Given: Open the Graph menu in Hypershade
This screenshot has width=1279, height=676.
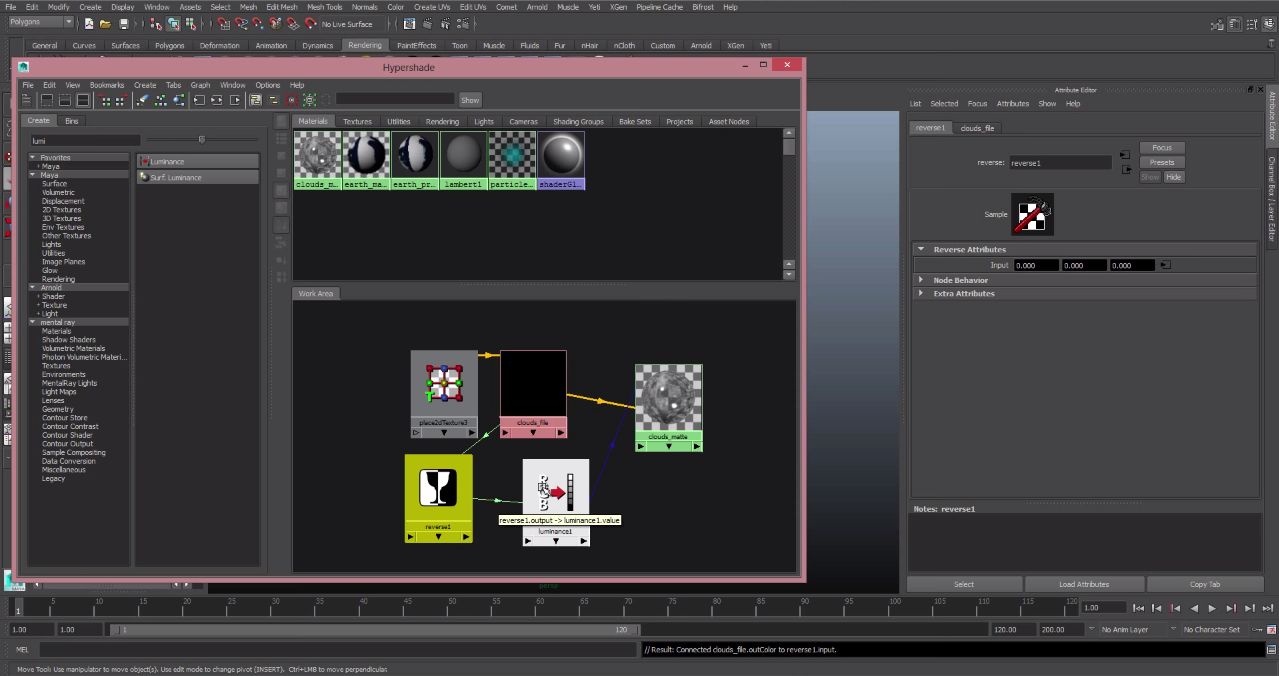Looking at the screenshot, I should pyautogui.click(x=200, y=85).
